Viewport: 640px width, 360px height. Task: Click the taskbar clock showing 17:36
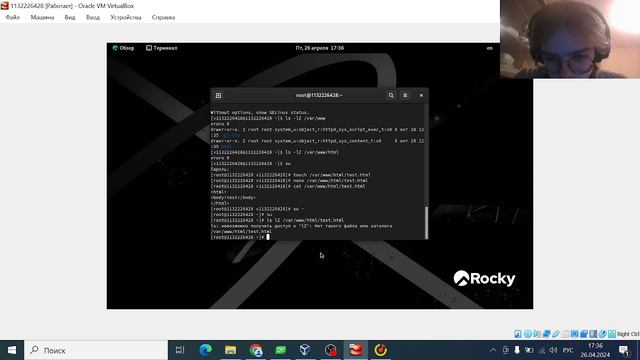pyautogui.click(x=595, y=350)
